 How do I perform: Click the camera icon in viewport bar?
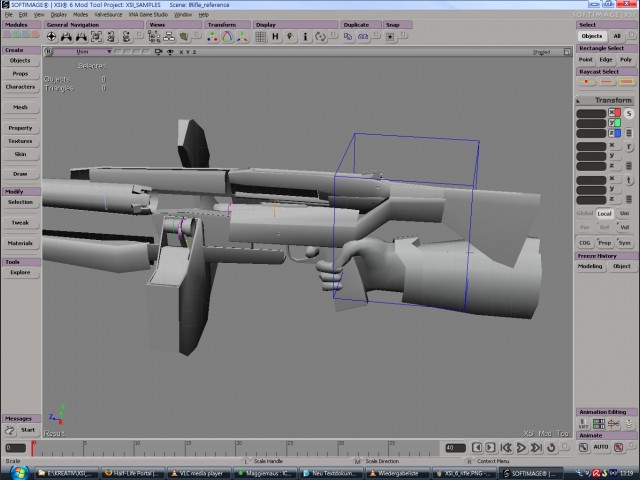158,52
